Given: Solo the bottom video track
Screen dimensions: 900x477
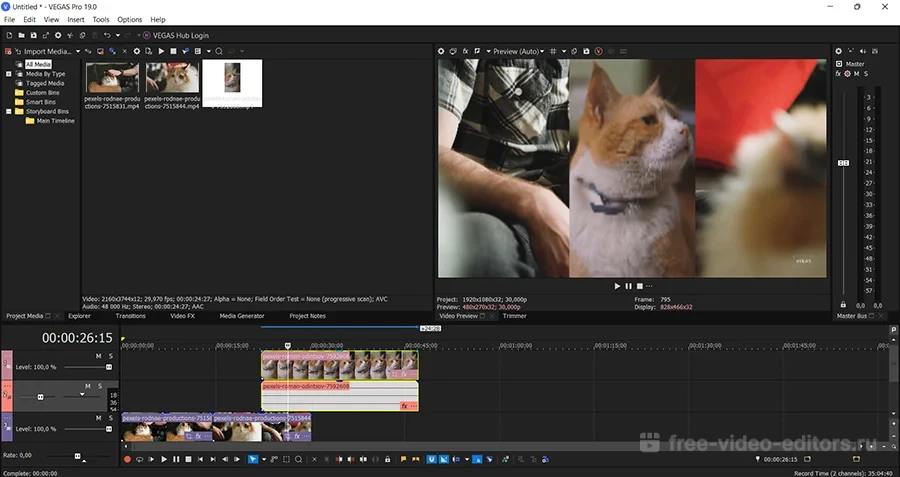Looking at the screenshot, I should (110, 417).
